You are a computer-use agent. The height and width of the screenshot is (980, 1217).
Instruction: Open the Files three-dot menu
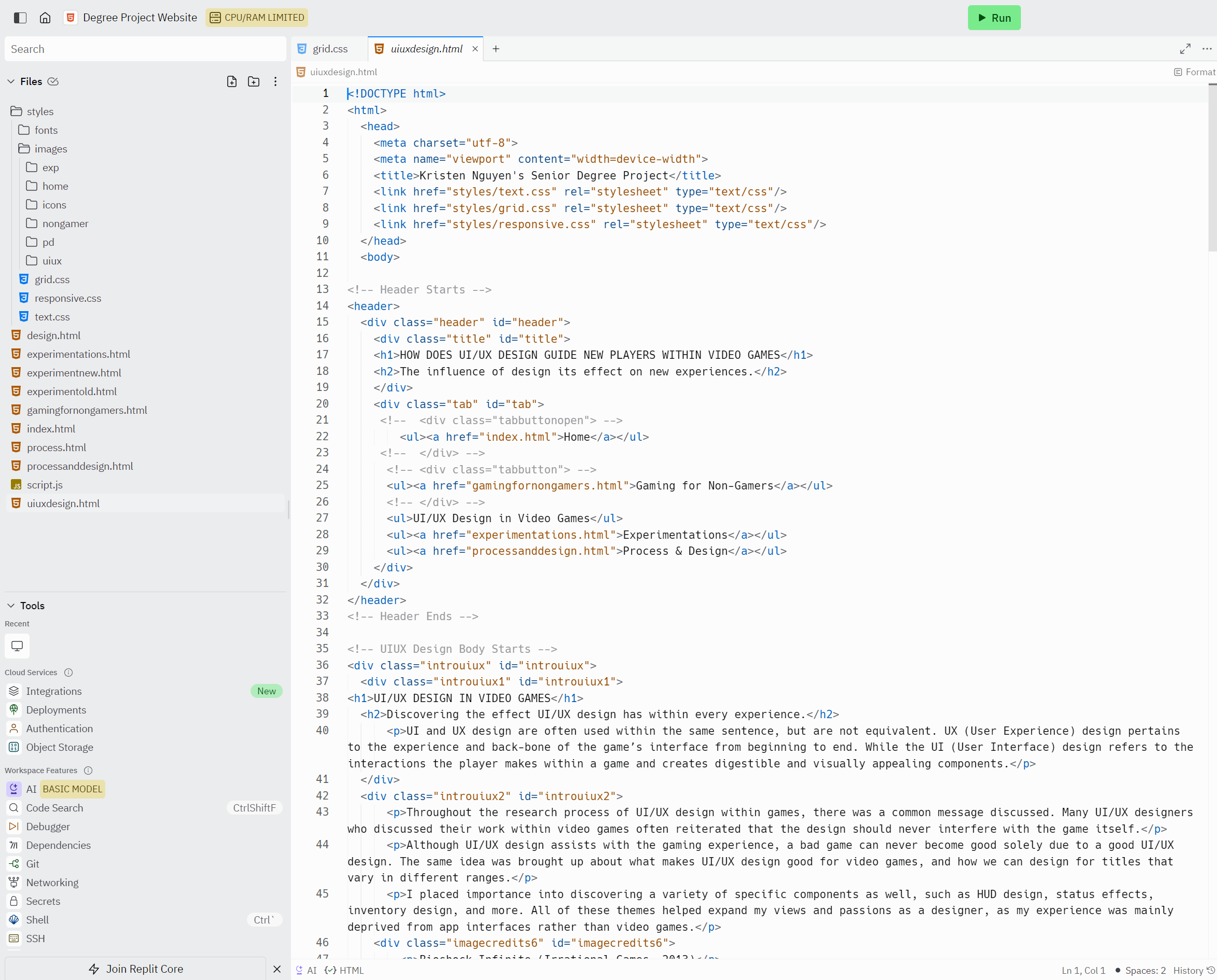point(275,81)
